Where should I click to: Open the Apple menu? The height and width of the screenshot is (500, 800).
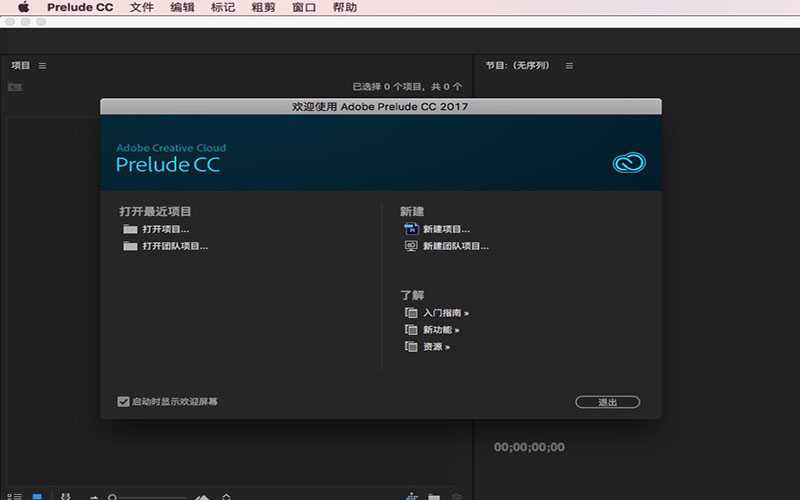pos(23,7)
